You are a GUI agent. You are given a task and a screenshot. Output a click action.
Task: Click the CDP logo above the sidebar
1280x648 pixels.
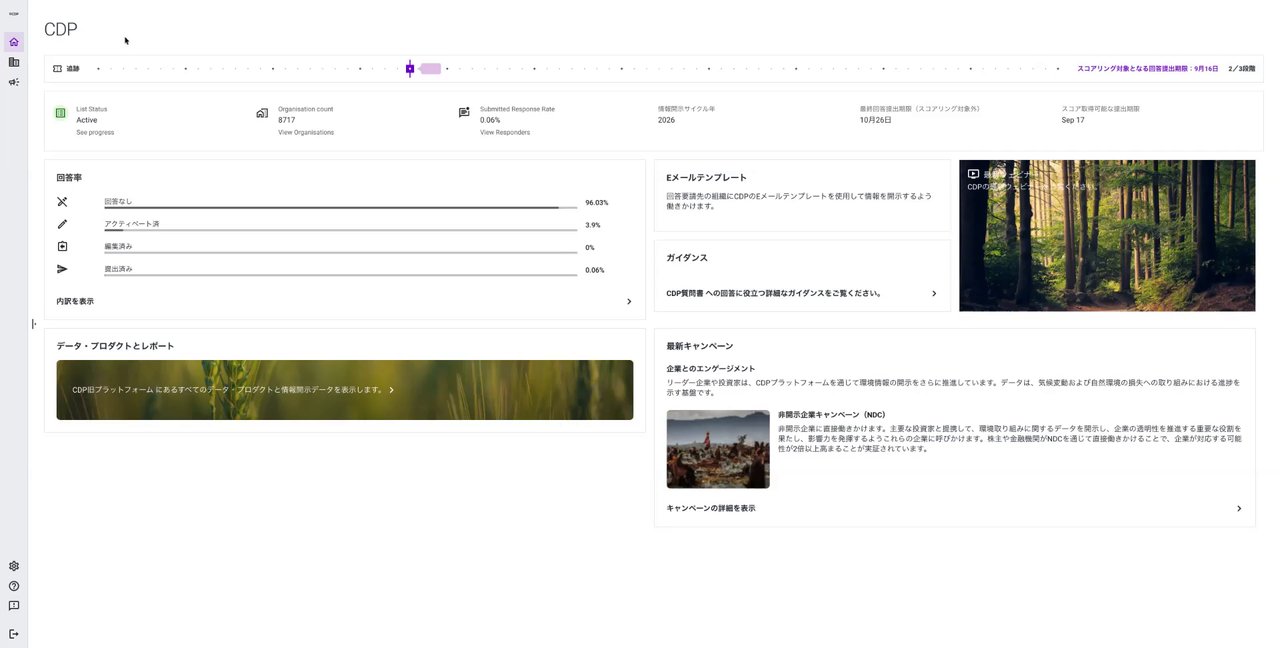[x=14, y=14]
